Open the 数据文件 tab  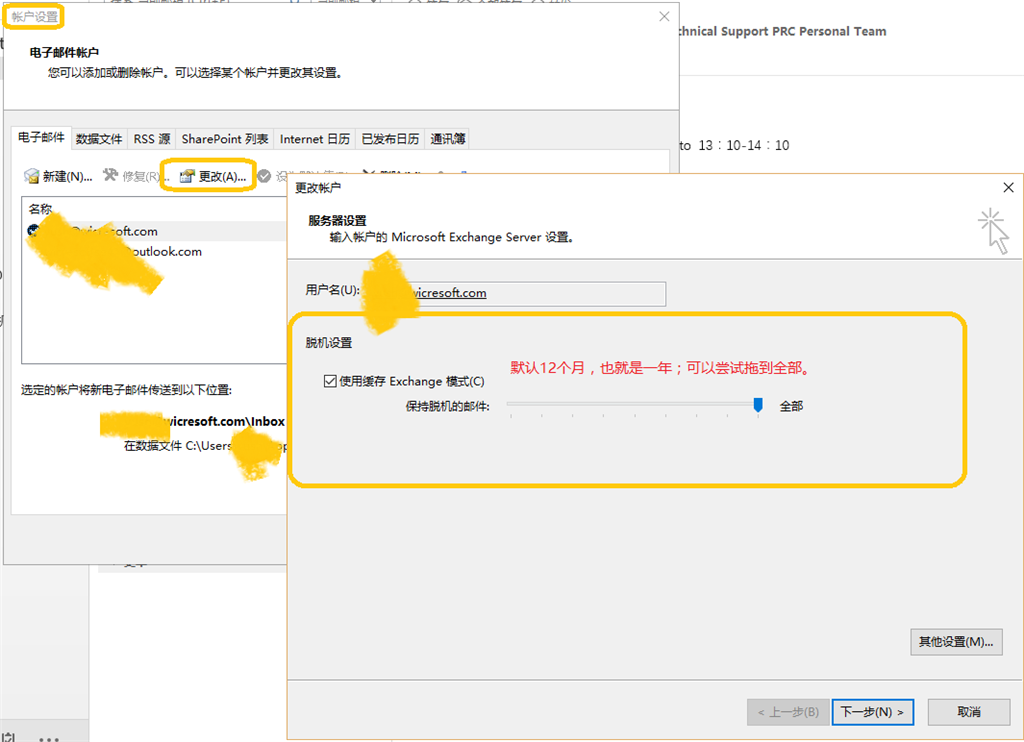tap(99, 139)
